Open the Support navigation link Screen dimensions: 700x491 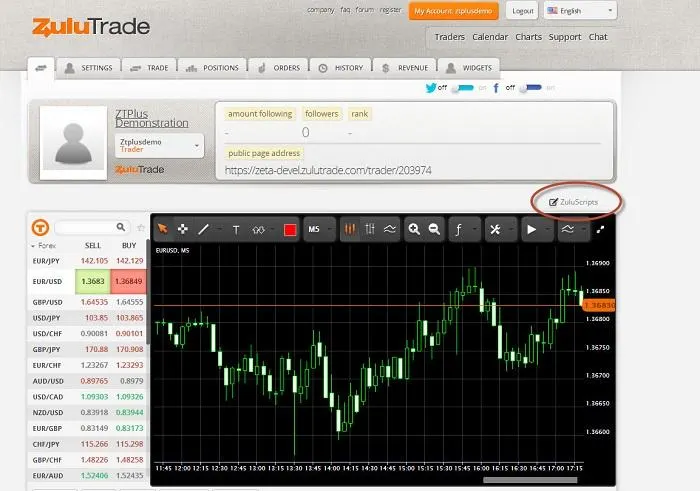coord(565,37)
